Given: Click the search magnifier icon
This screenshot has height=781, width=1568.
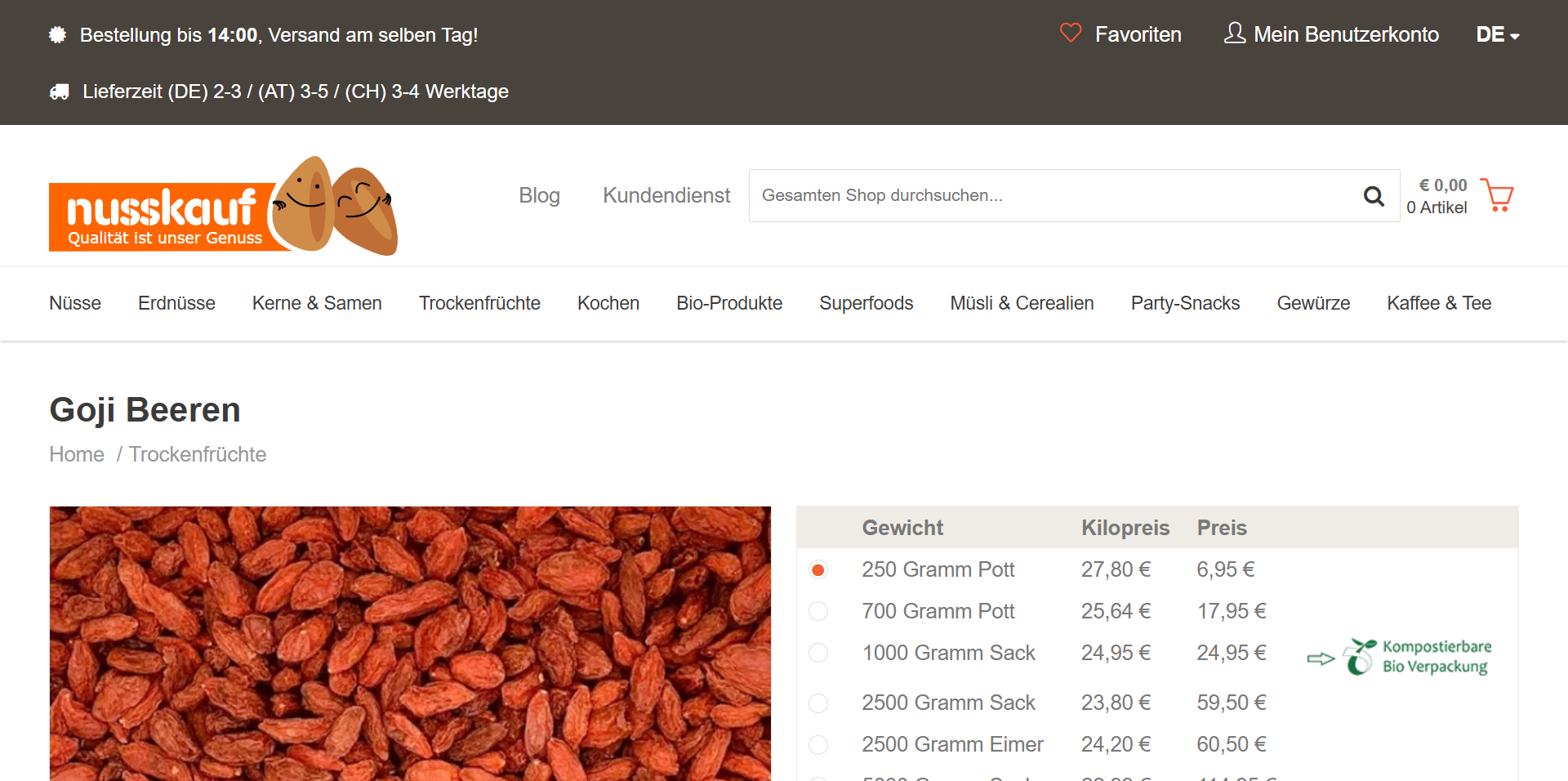Looking at the screenshot, I should (x=1374, y=196).
